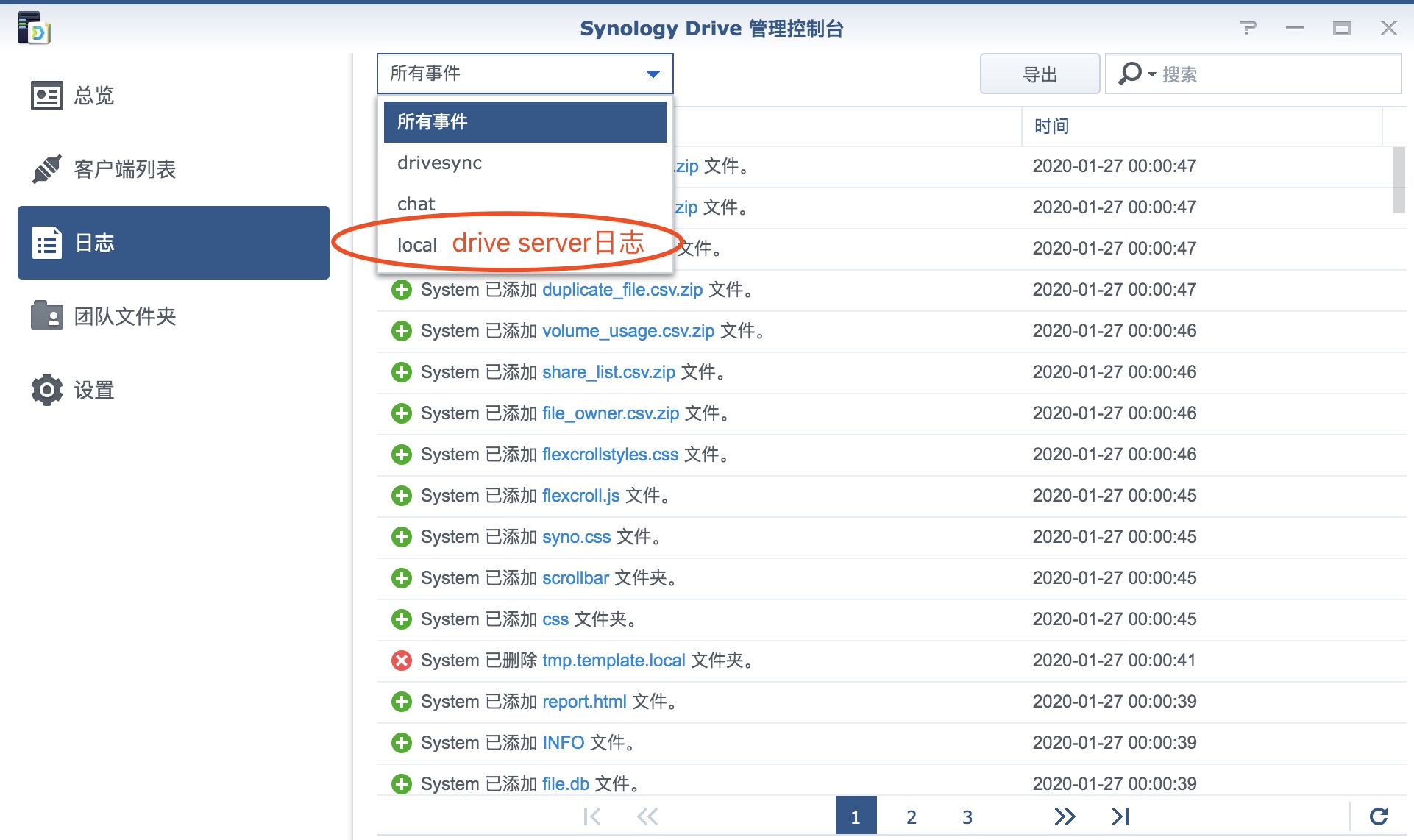
Task: Click the 时间 column header
Action: [x=1202, y=126]
